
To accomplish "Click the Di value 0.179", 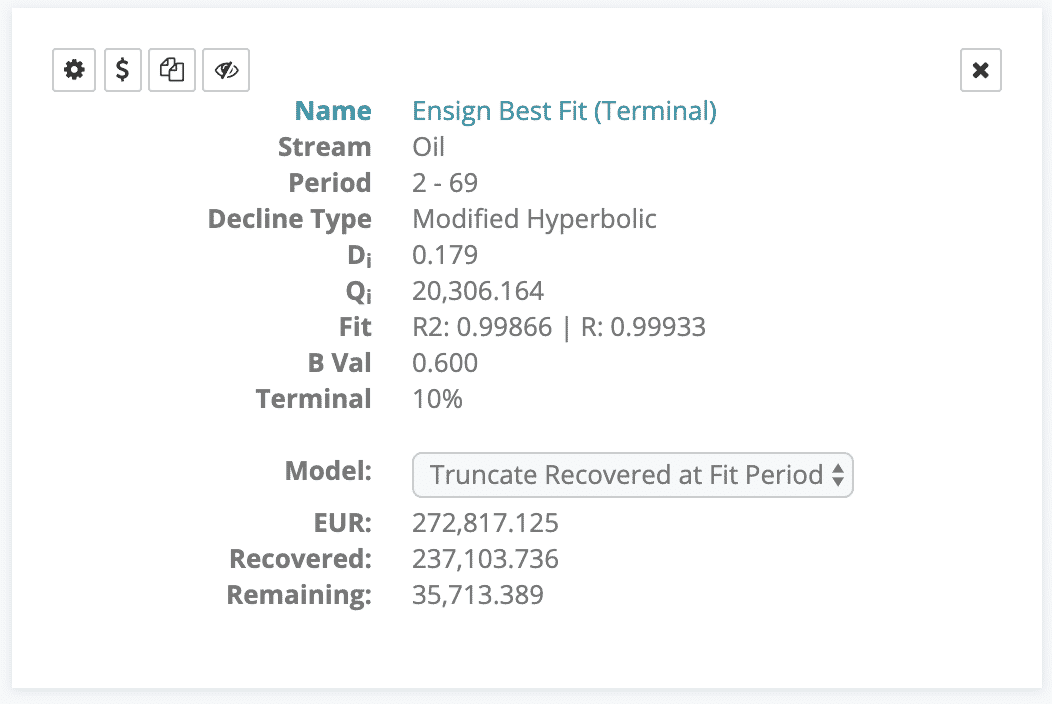I will [x=445, y=255].
